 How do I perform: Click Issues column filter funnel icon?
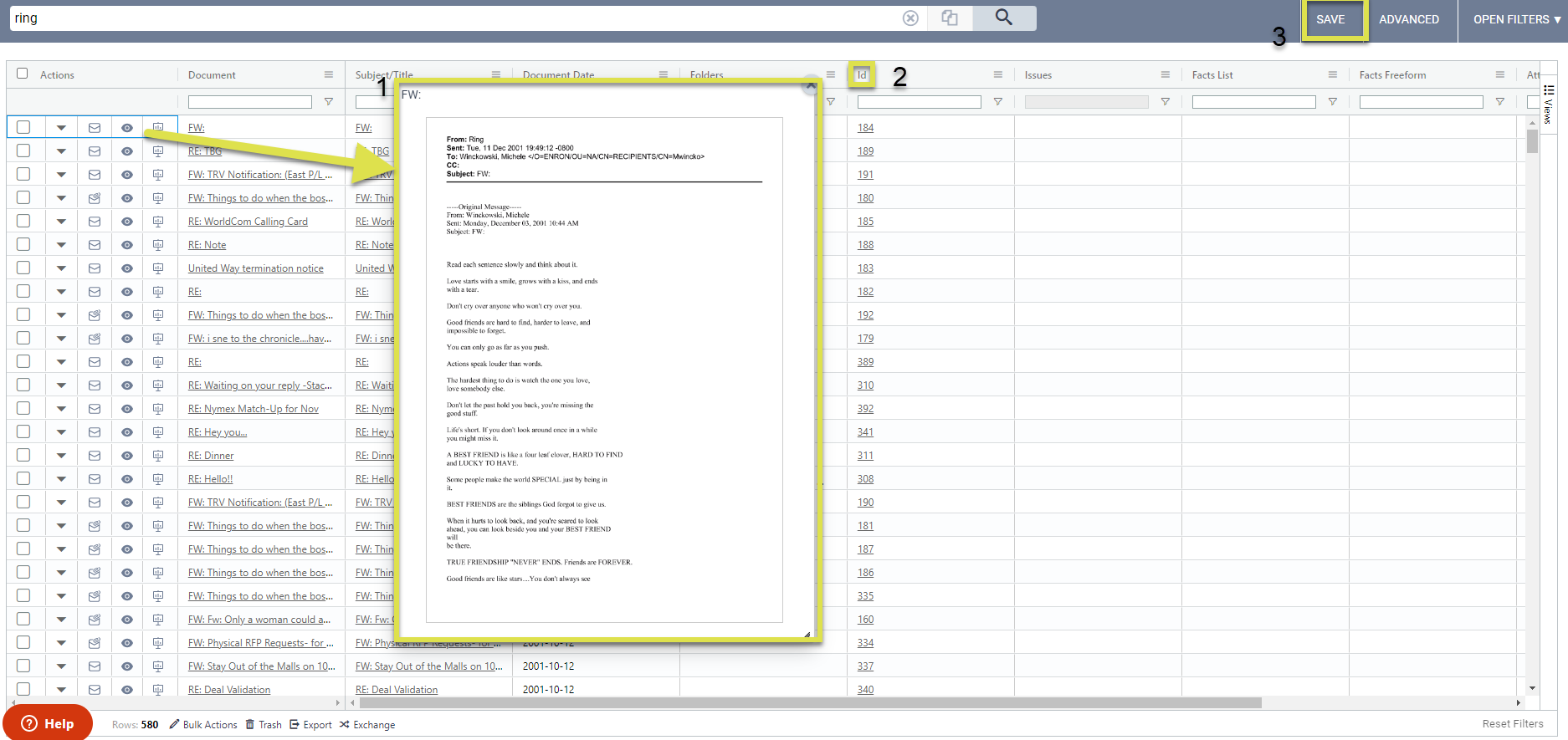click(1166, 102)
